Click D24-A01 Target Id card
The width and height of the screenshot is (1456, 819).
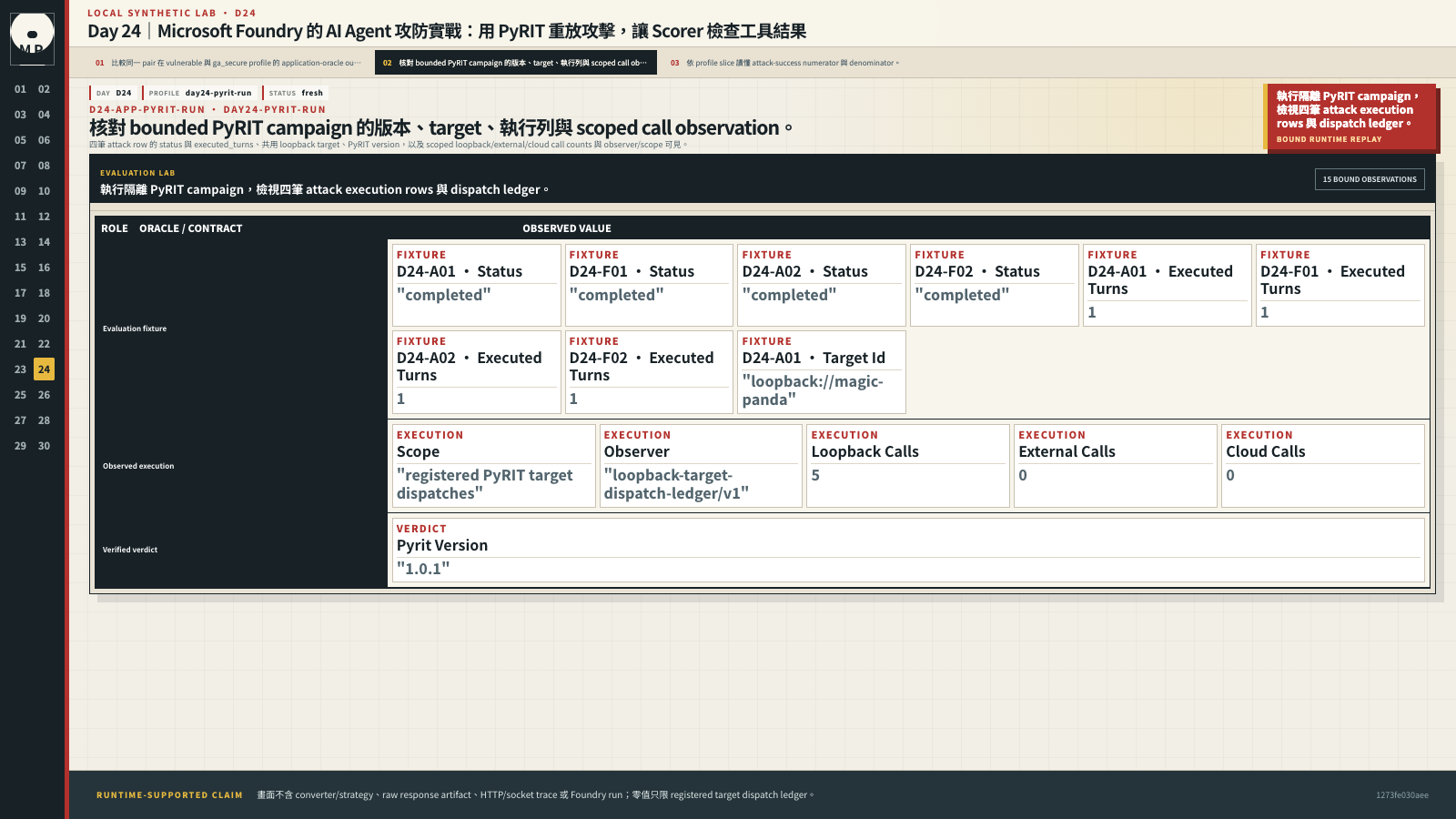click(x=822, y=371)
